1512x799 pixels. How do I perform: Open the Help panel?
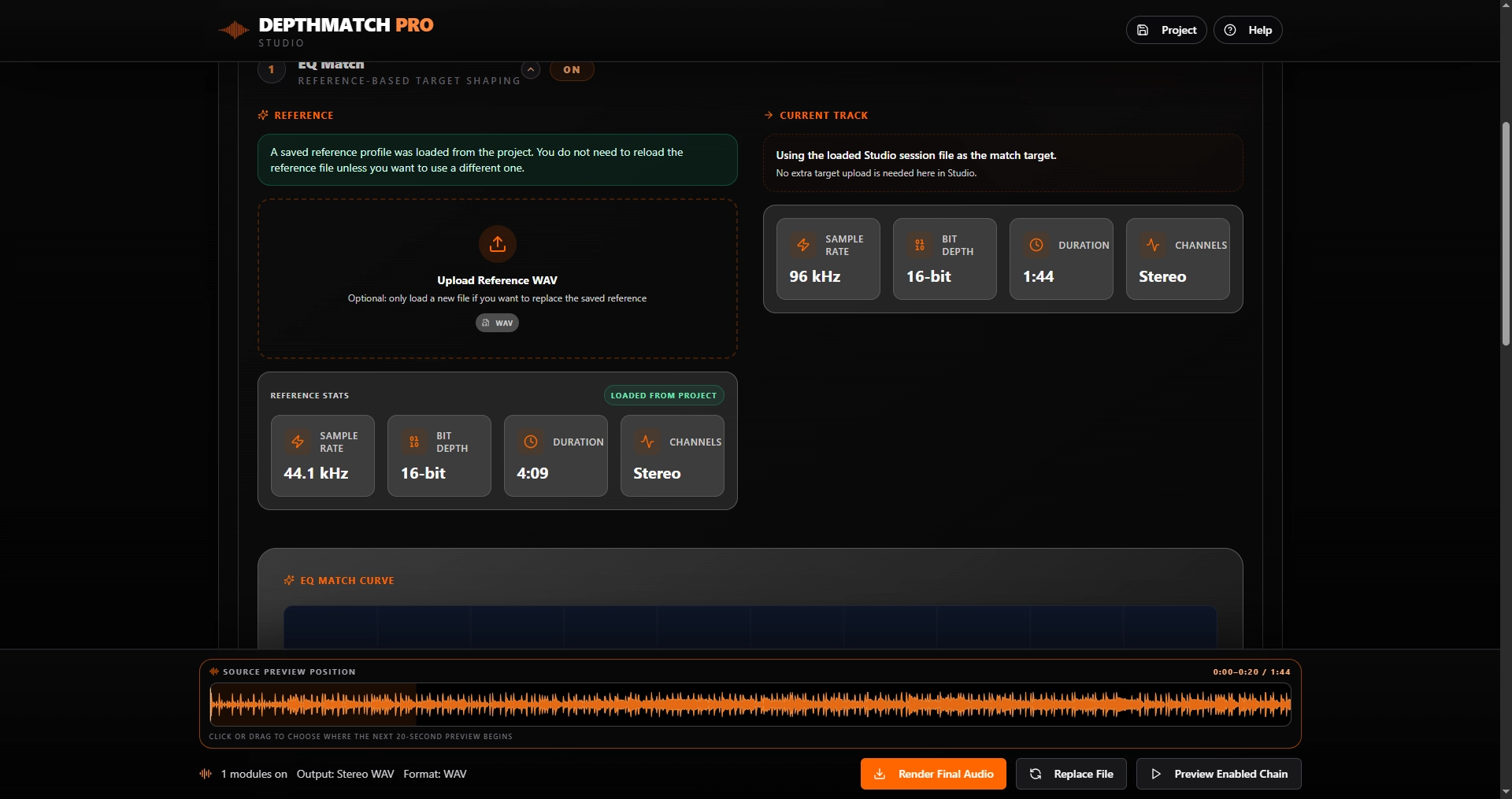pyautogui.click(x=1248, y=30)
